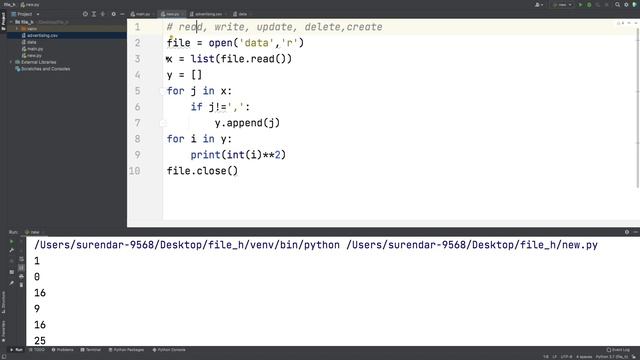
Task: Click the layout icon in Run panel left strip
Action: [11, 272]
